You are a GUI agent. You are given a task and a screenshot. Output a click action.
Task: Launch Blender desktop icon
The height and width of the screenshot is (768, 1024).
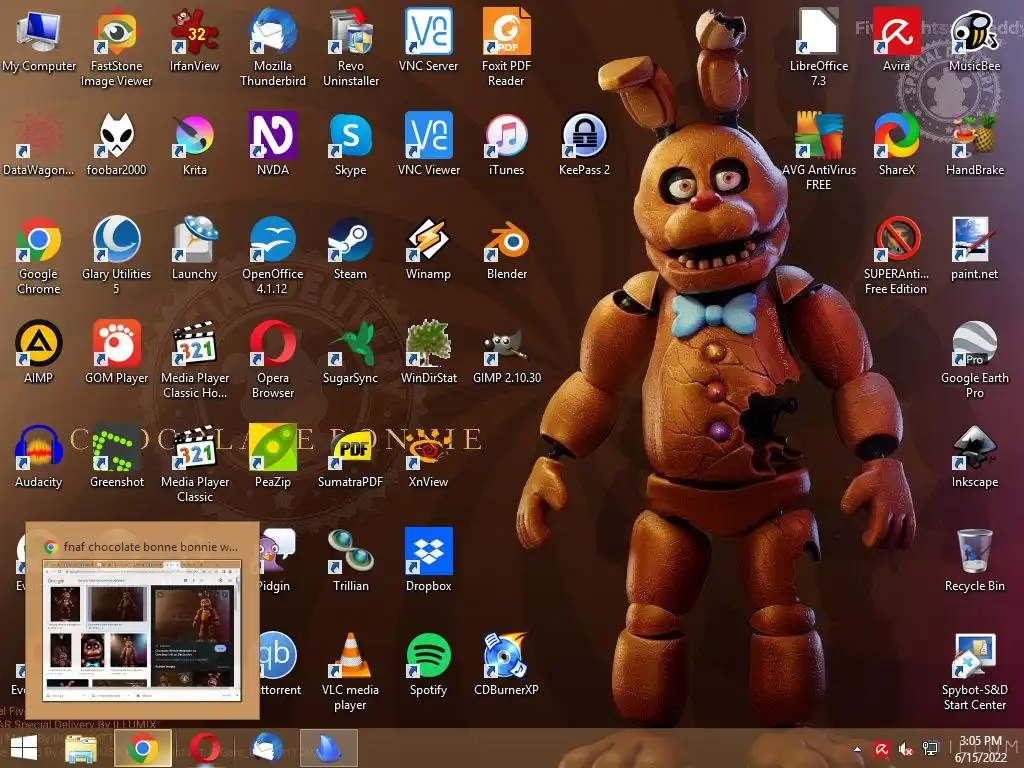pyautogui.click(x=506, y=249)
